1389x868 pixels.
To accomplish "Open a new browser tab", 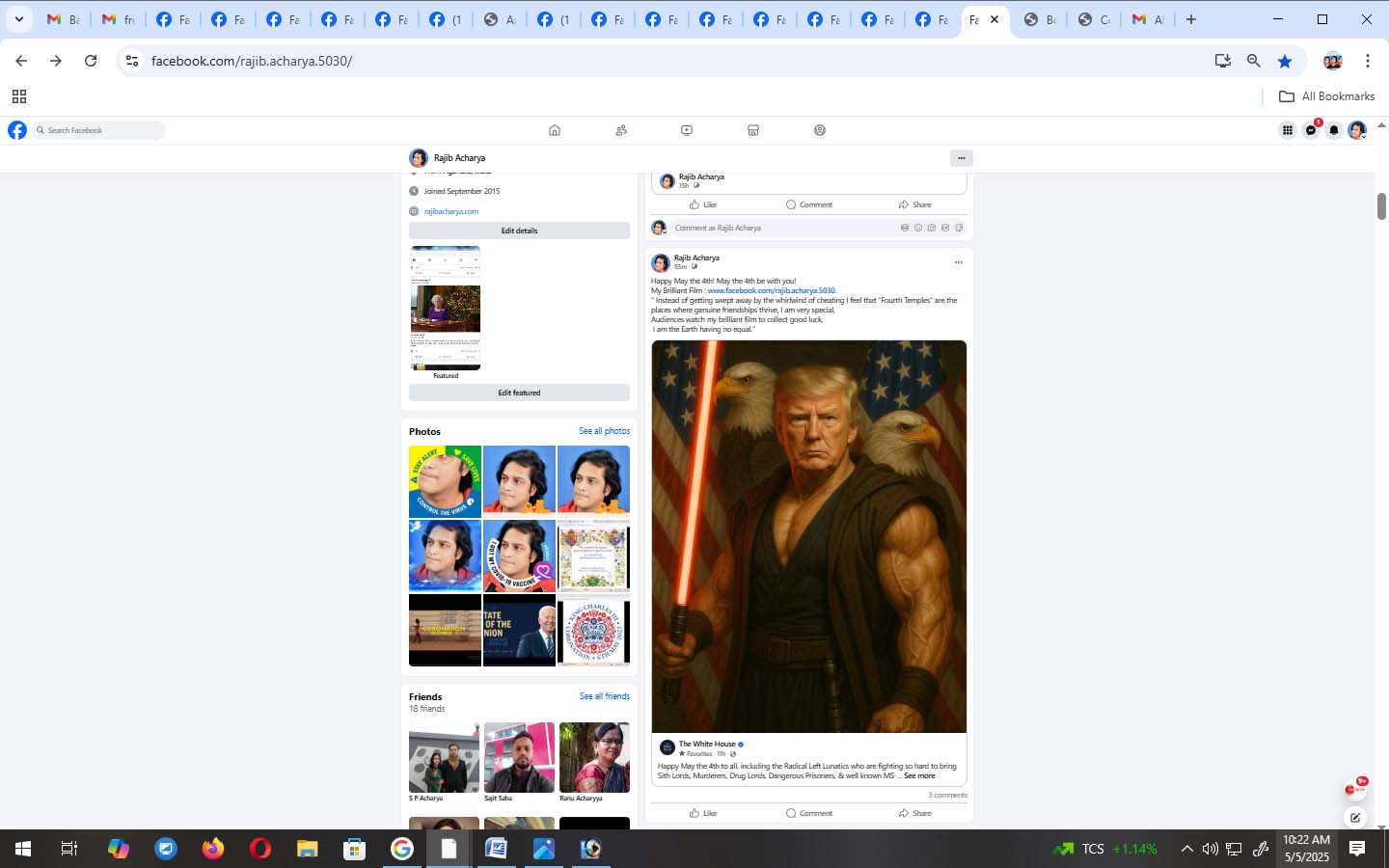I will (1191, 19).
